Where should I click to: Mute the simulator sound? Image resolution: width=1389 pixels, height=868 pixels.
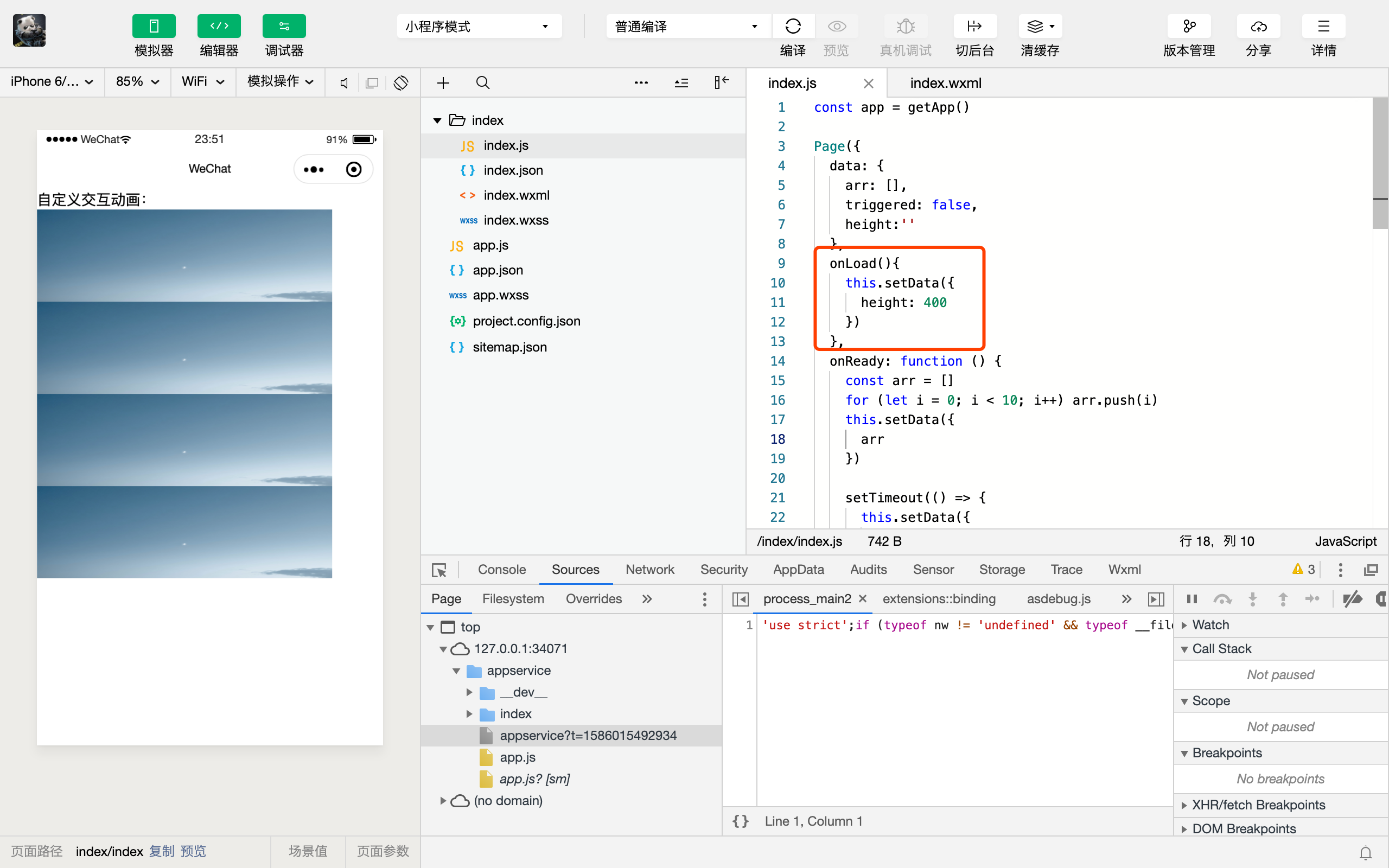pyautogui.click(x=344, y=82)
